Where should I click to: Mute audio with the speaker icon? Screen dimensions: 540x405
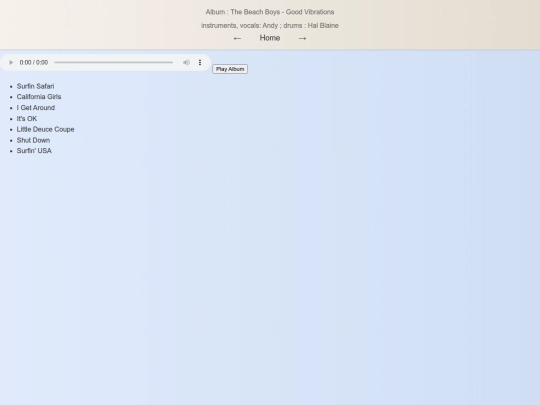coord(186,62)
